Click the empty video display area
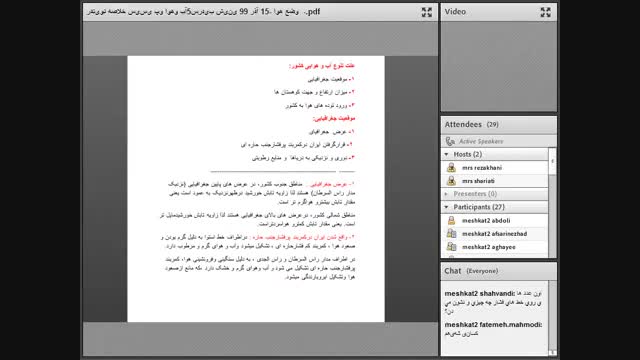640x360 pixels. click(x=499, y=66)
